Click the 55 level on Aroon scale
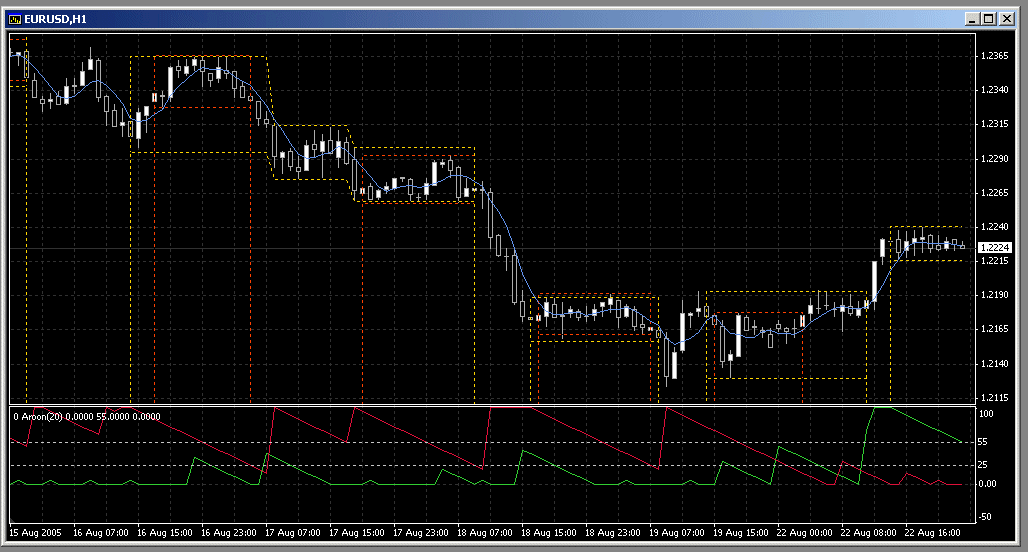Image resolution: width=1028 pixels, height=552 pixels. (x=983, y=441)
